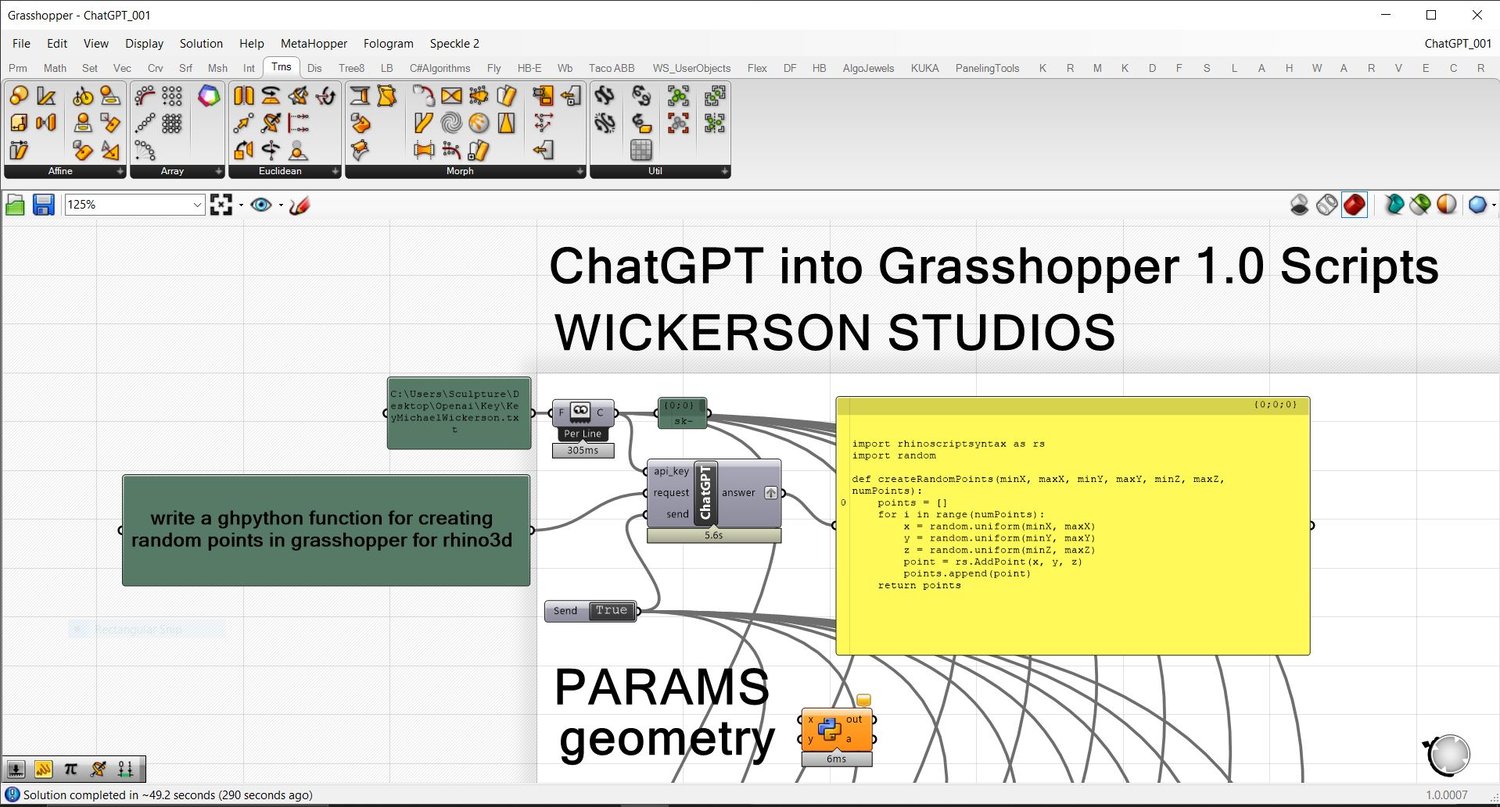The height and width of the screenshot is (807, 1500).
Task: Select the Mirror component in Euclidean panel
Action: (x=244, y=97)
